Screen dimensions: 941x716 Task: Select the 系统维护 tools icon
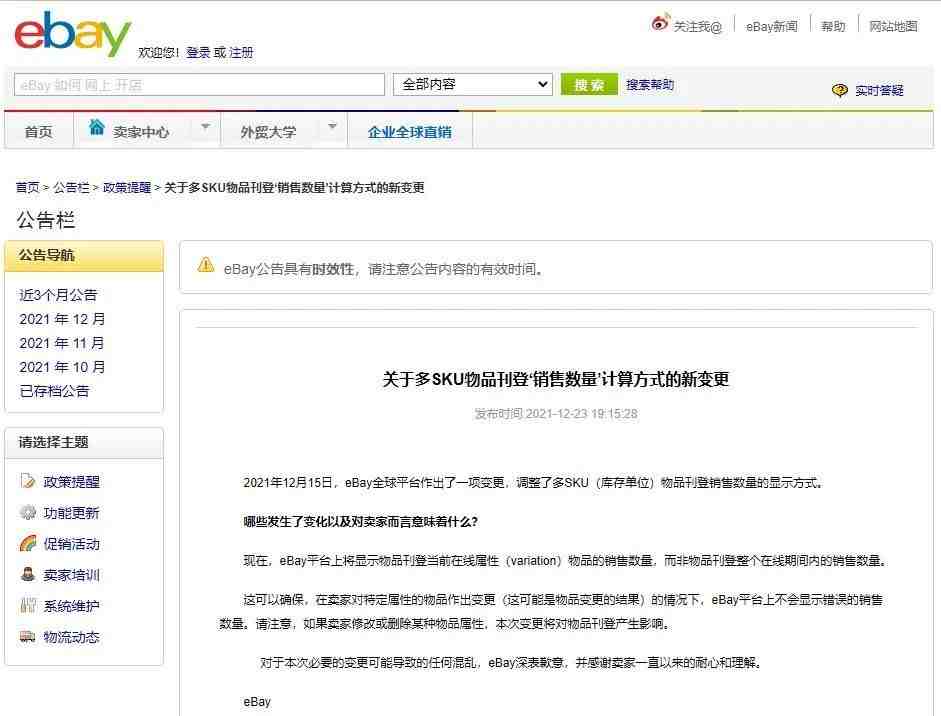tap(28, 605)
